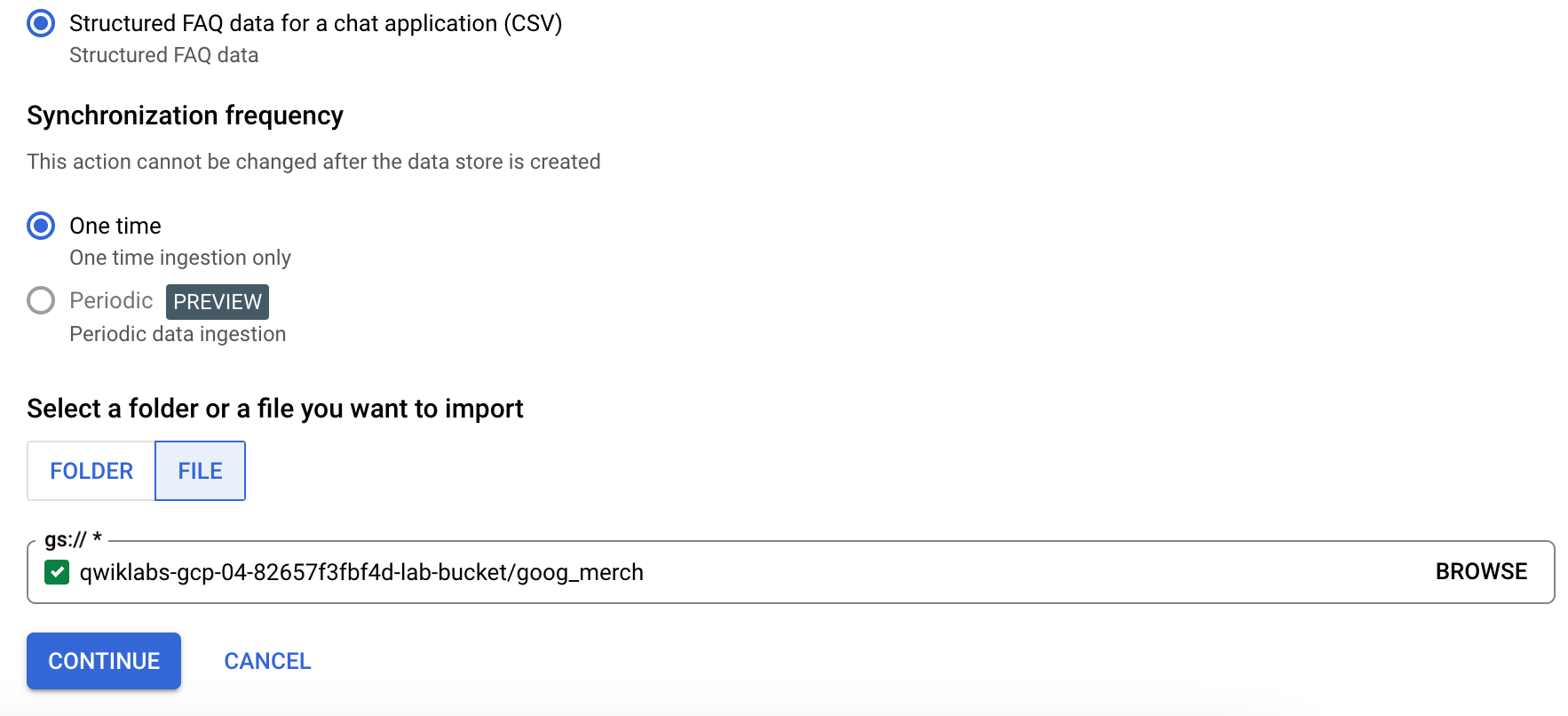Screen dimensions: 1568x716
Task: Select the Structured FAQ data (CSV) radio button
Action: coord(41,23)
